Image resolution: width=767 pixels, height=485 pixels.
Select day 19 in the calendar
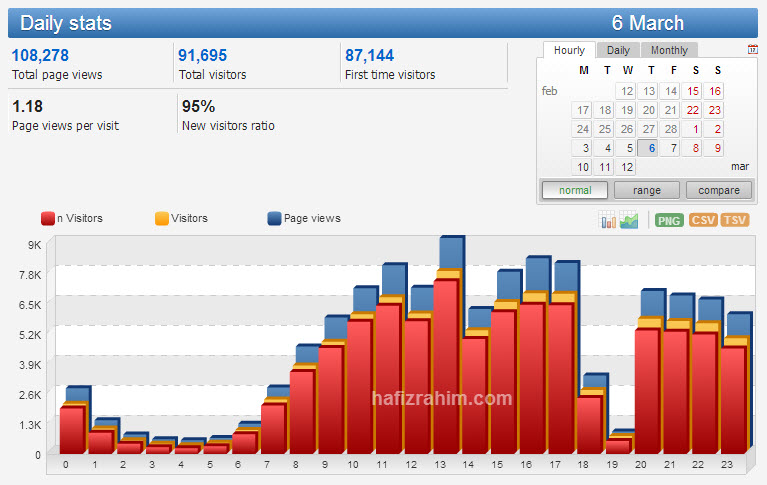(x=625, y=110)
